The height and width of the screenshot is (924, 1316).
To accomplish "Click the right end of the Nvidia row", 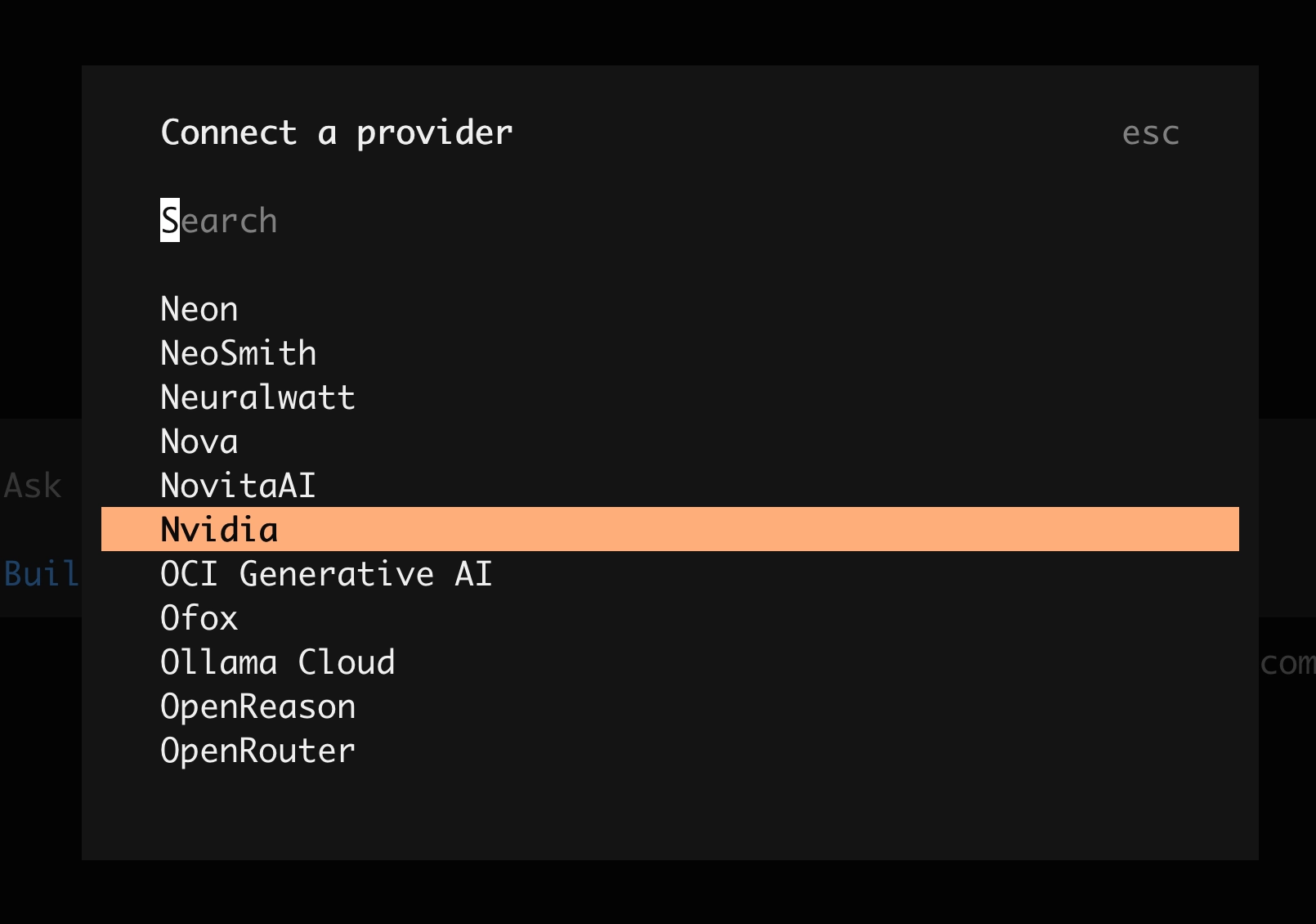I will point(1210,529).
